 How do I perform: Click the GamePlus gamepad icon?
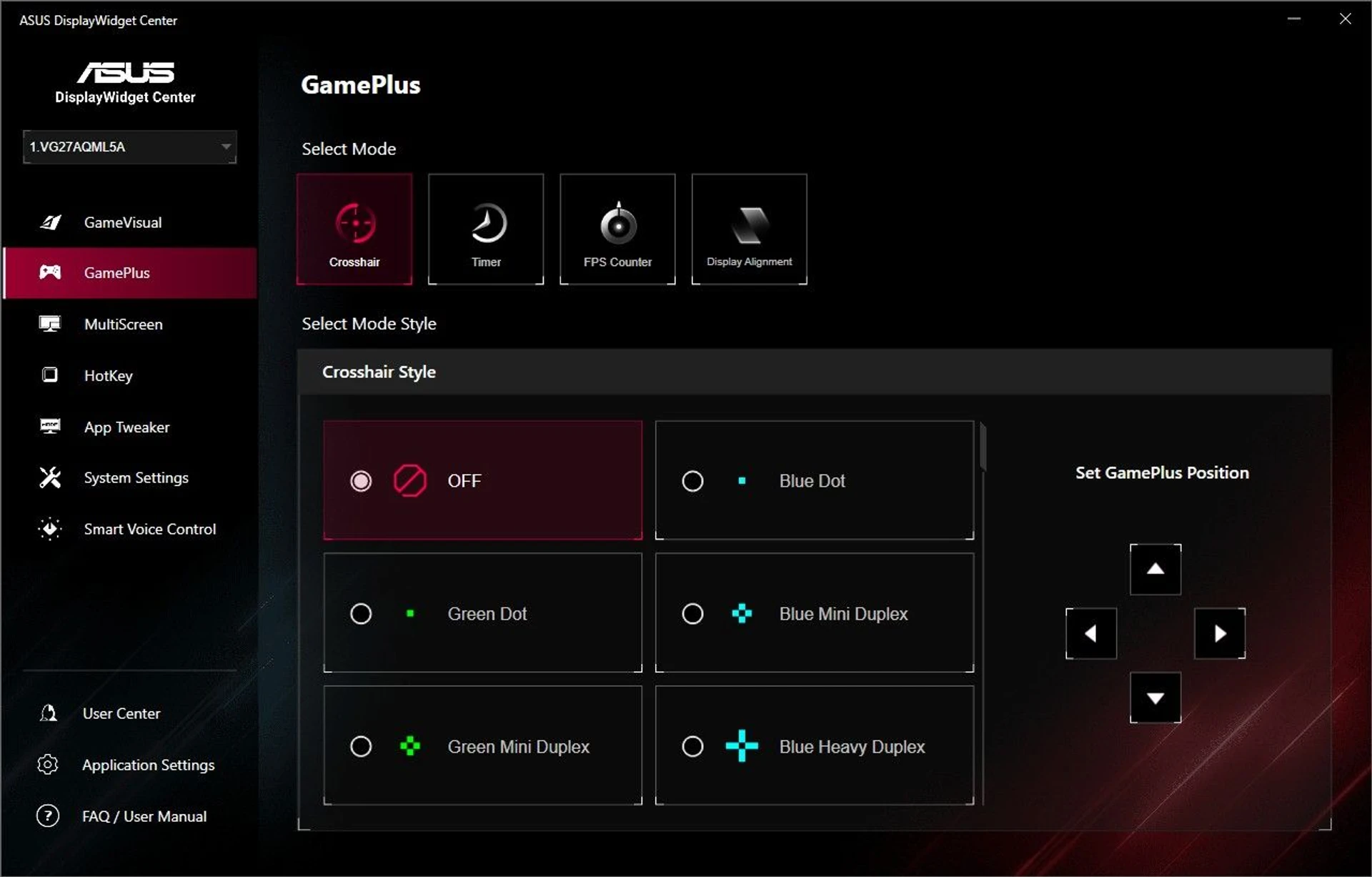coord(50,272)
